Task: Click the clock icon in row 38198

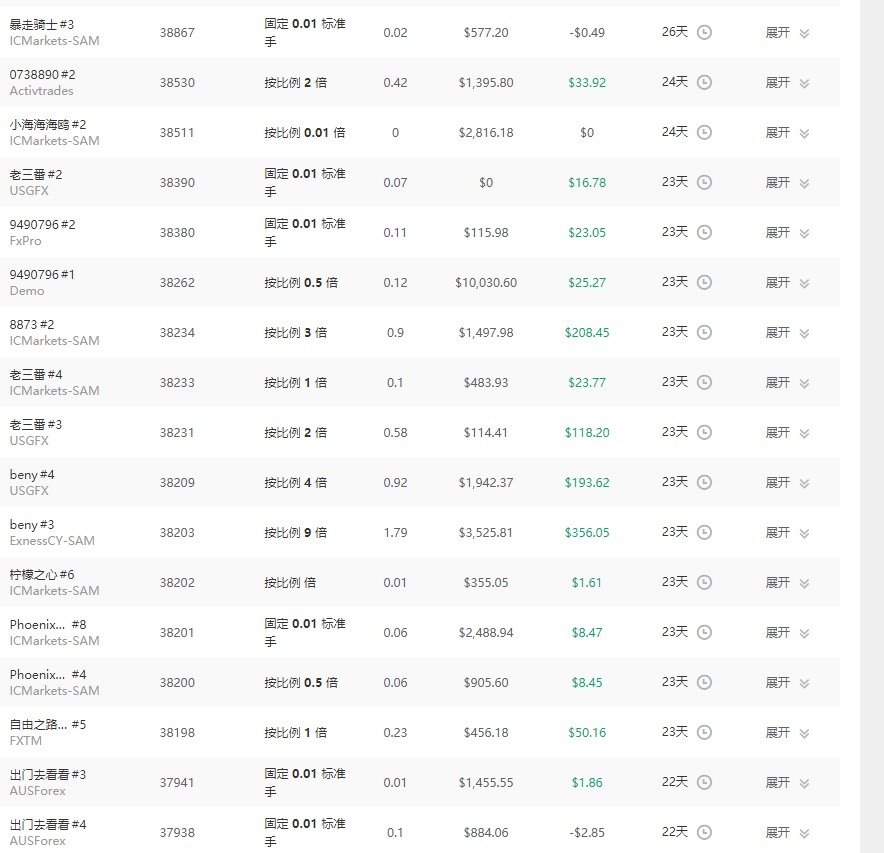Action: point(704,732)
